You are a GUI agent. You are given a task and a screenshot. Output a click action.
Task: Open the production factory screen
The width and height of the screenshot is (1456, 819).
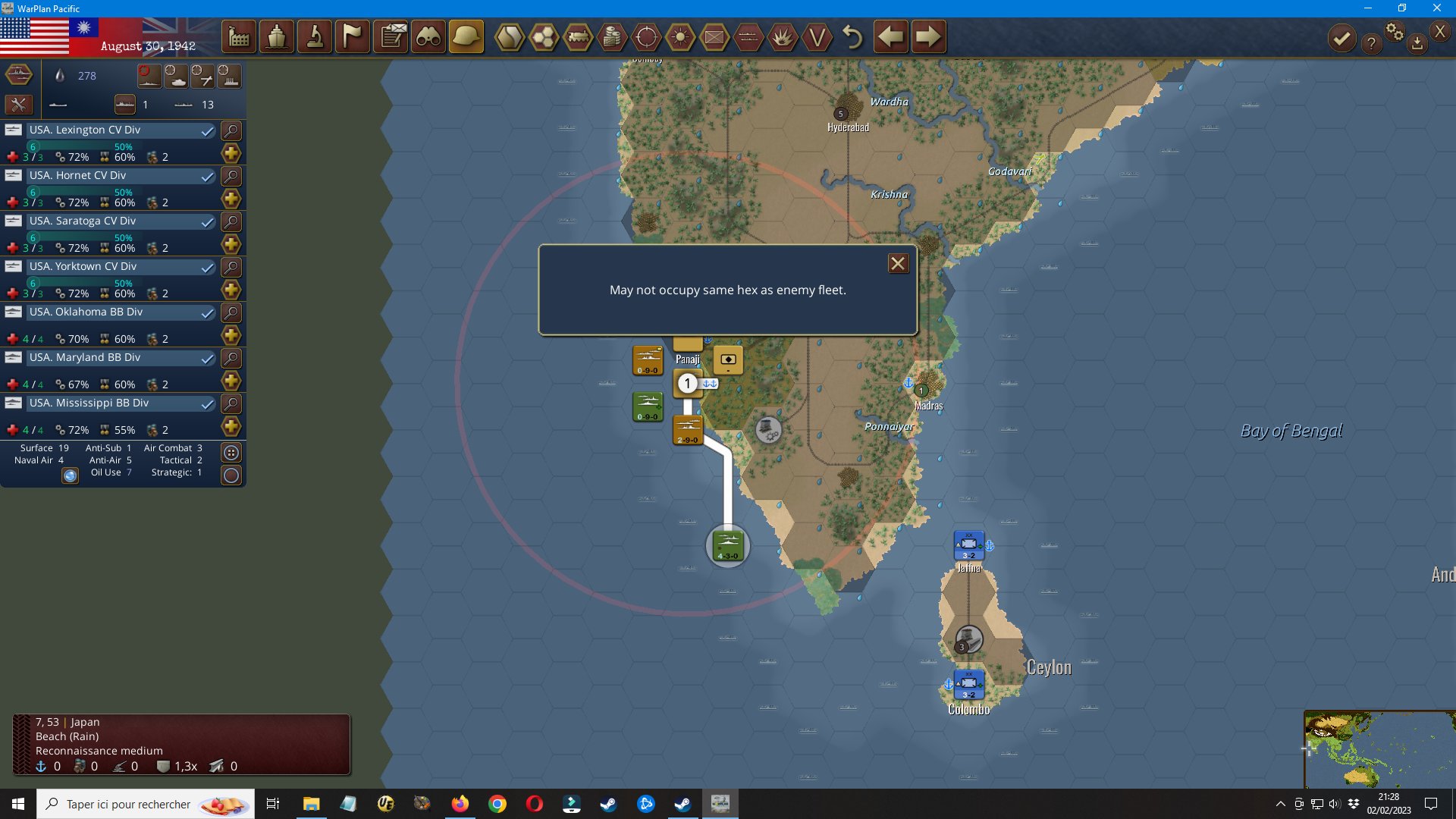[239, 37]
